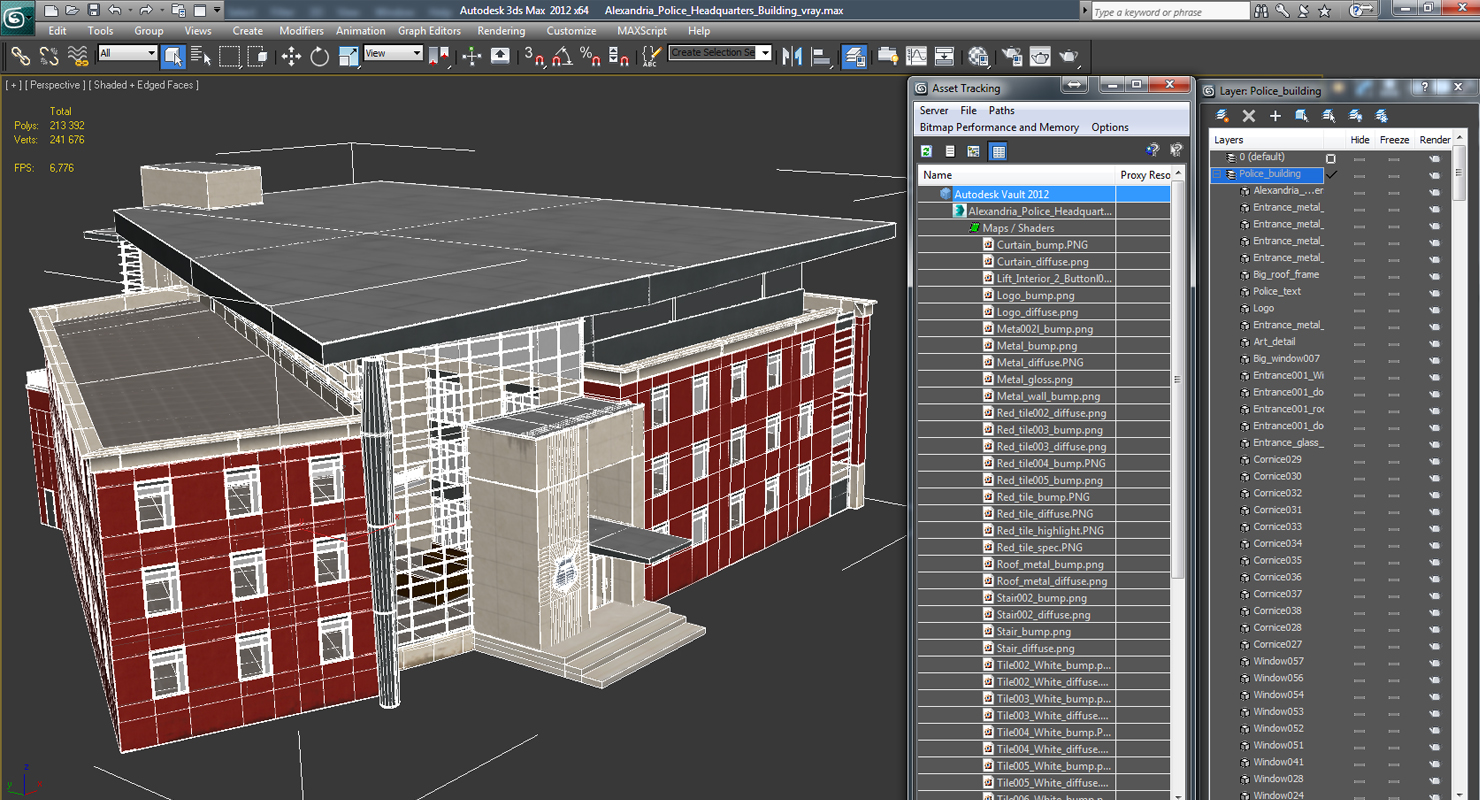Click the Save File floppy icon

click(x=93, y=11)
